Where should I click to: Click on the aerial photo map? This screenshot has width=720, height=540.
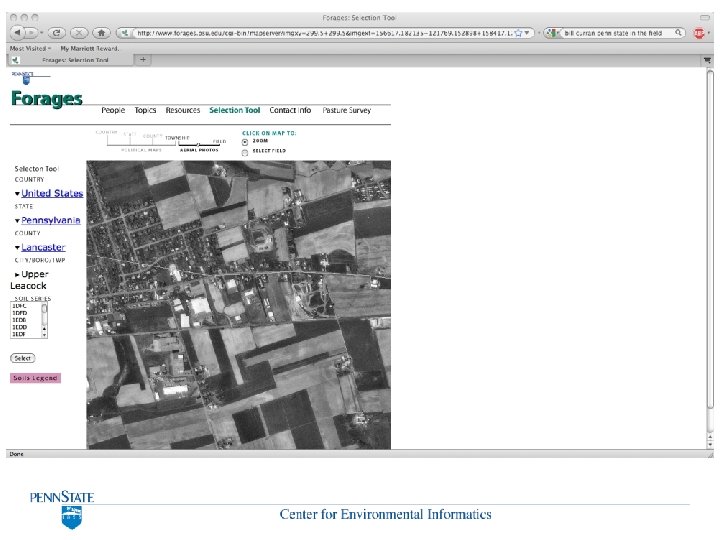[x=238, y=304]
